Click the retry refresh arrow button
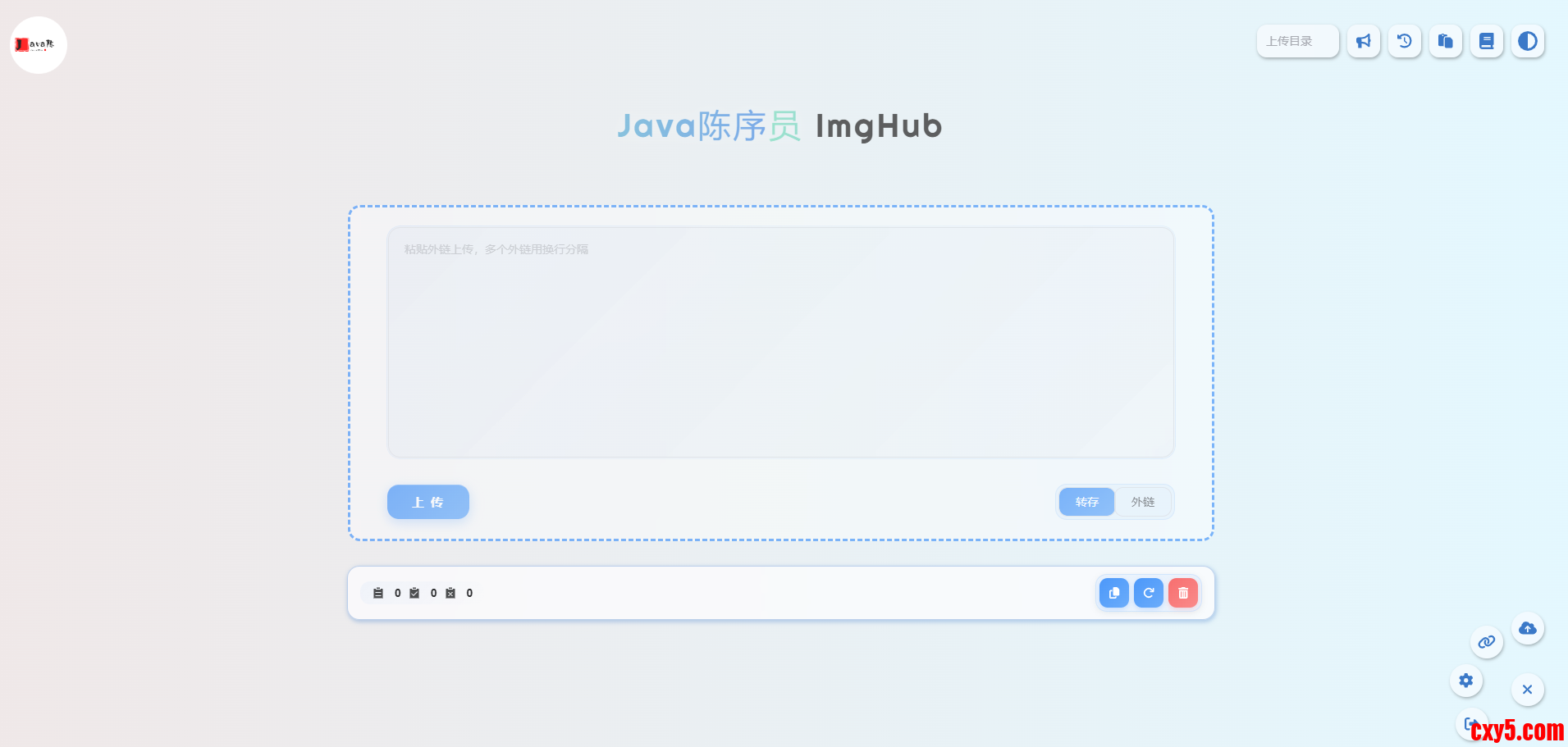The image size is (1568, 747). point(1149,593)
